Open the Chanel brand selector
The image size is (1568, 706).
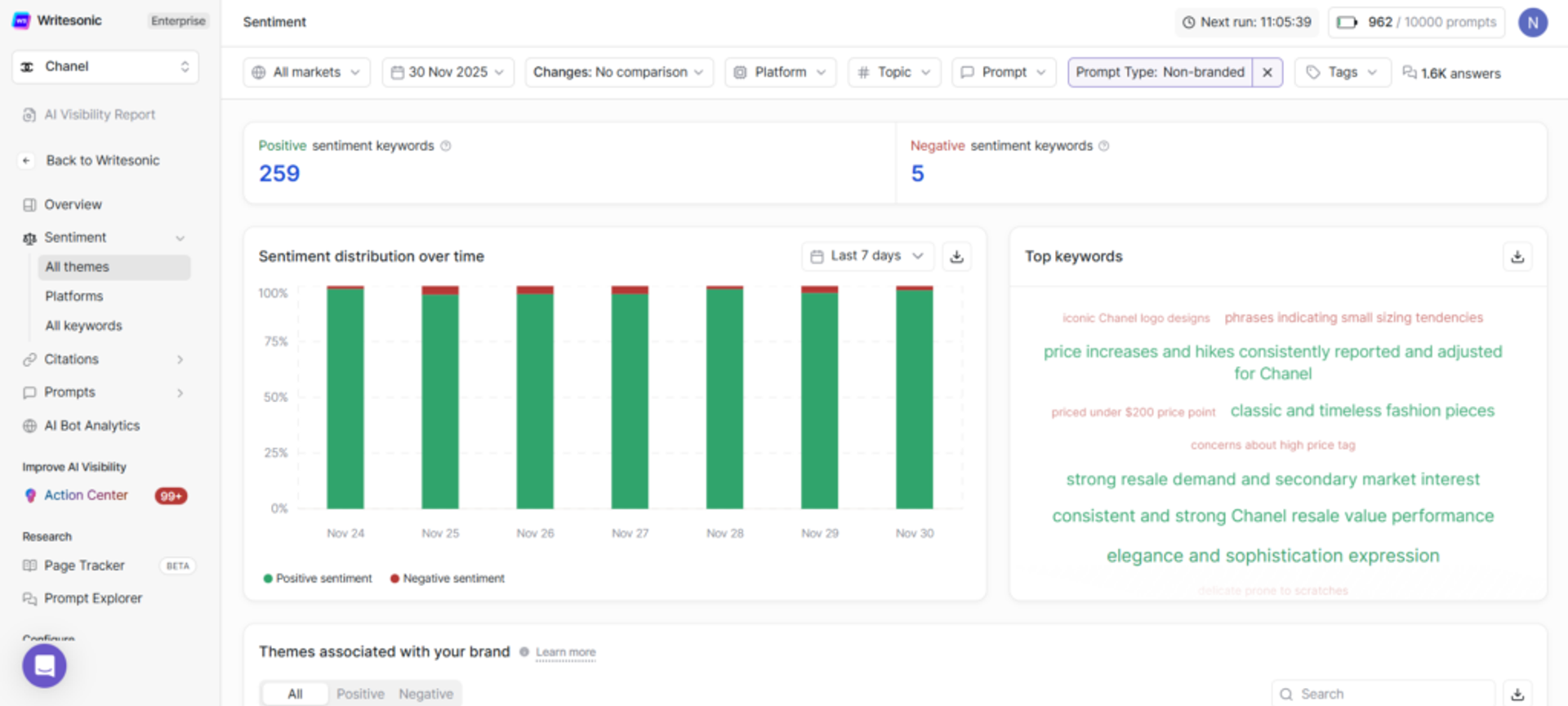click(105, 67)
